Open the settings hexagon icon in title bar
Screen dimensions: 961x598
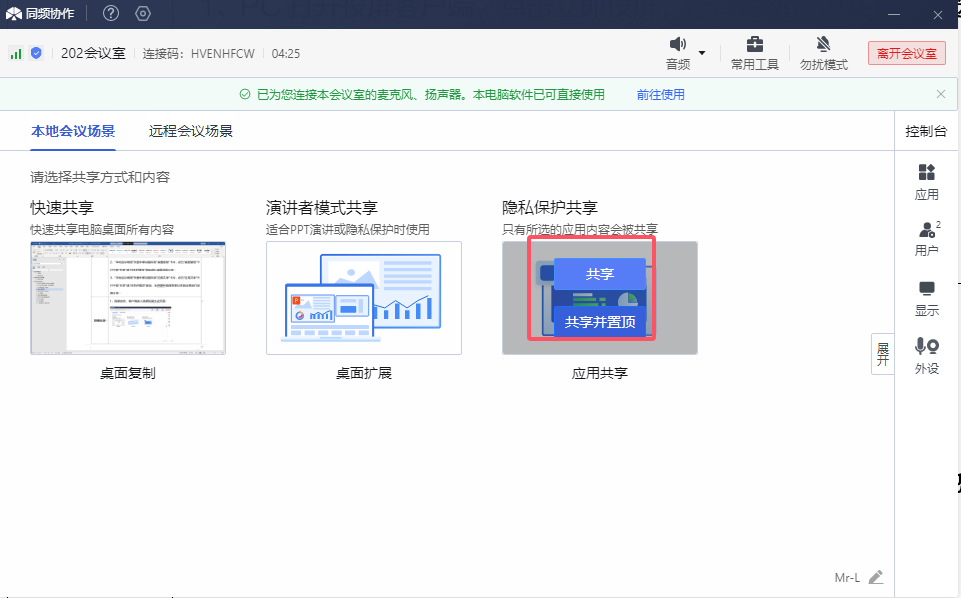click(142, 13)
